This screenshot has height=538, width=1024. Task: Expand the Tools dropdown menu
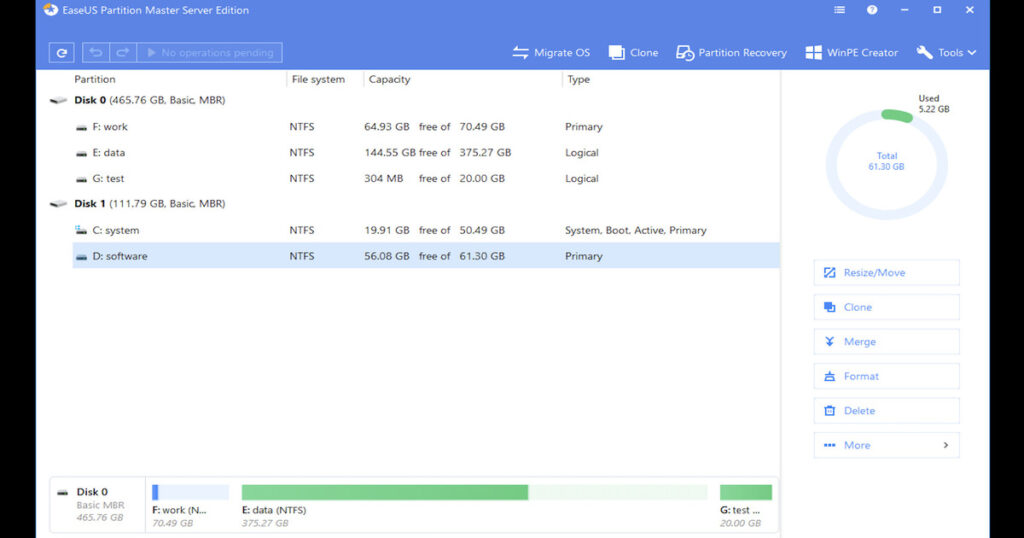(x=946, y=53)
